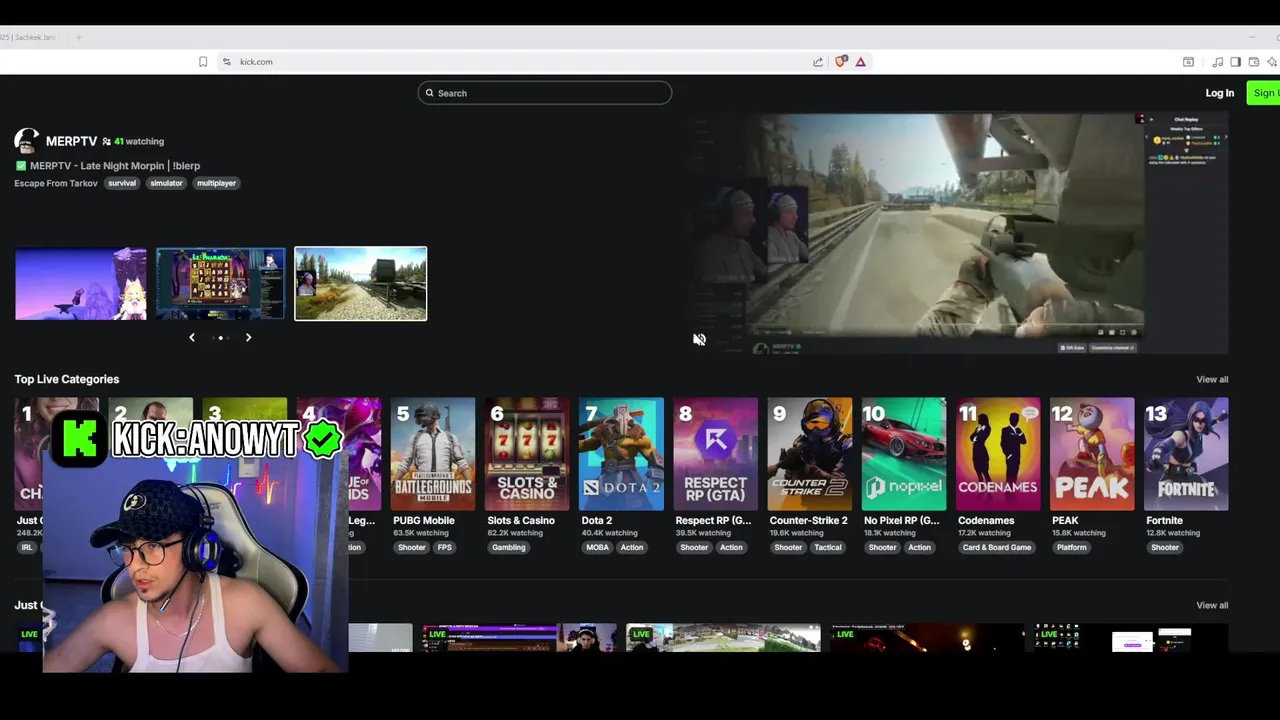Click the Log In button
This screenshot has height=720, width=1280.
(x=1219, y=93)
